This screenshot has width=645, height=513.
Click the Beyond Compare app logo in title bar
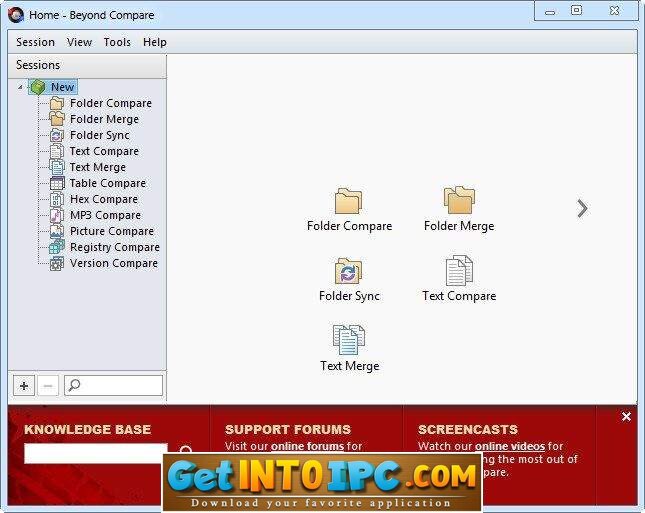tap(16, 15)
